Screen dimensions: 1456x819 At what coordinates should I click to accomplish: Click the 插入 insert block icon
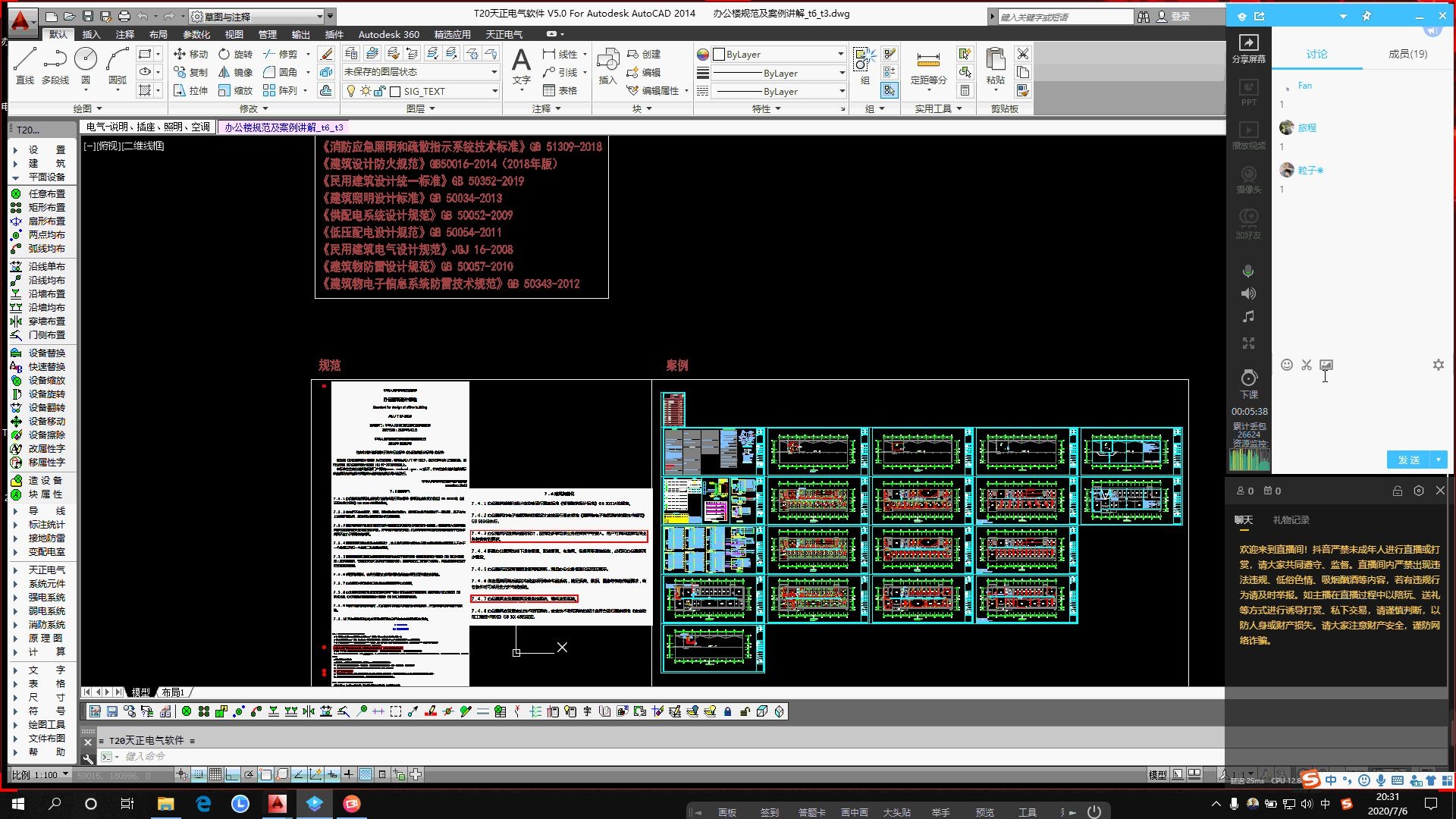tap(607, 66)
